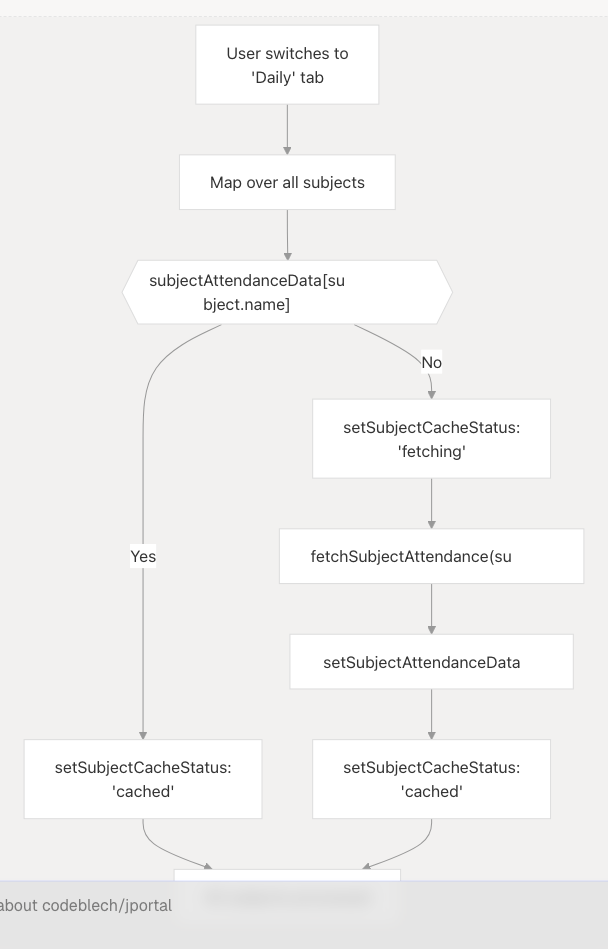Click the arrow from setSubjectAttendanceData to 'cached' node
Image resolution: width=608 pixels, height=949 pixels.
(431, 714)
